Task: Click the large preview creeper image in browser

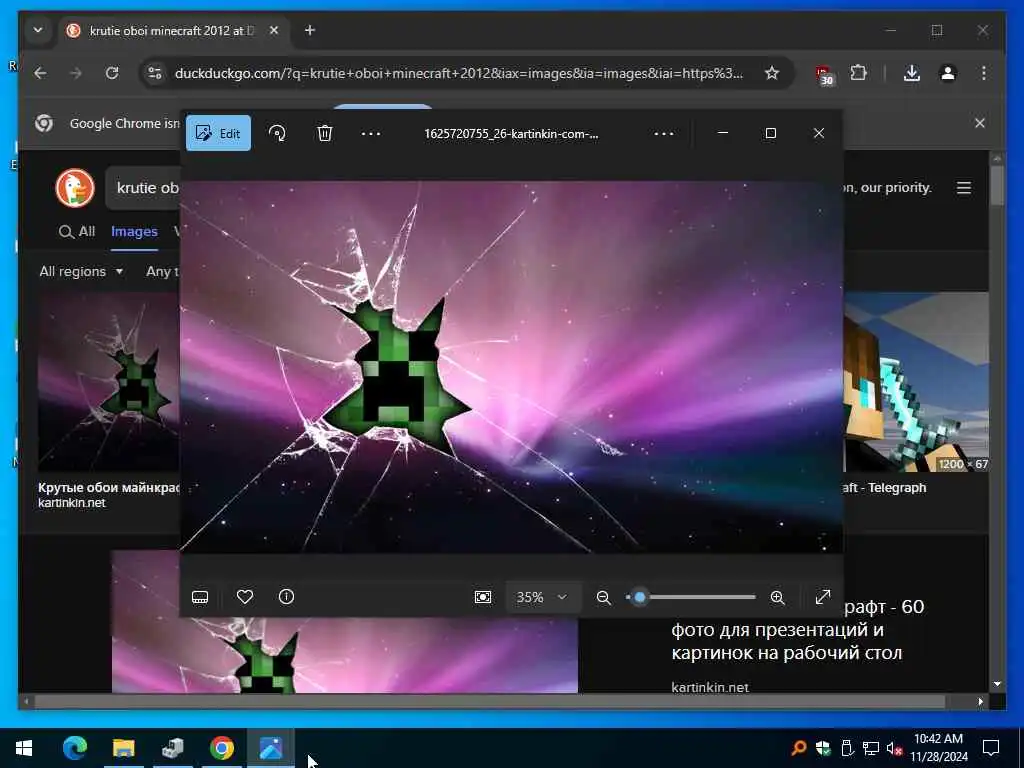Action: pyautogui.click(x=345, y=655)
